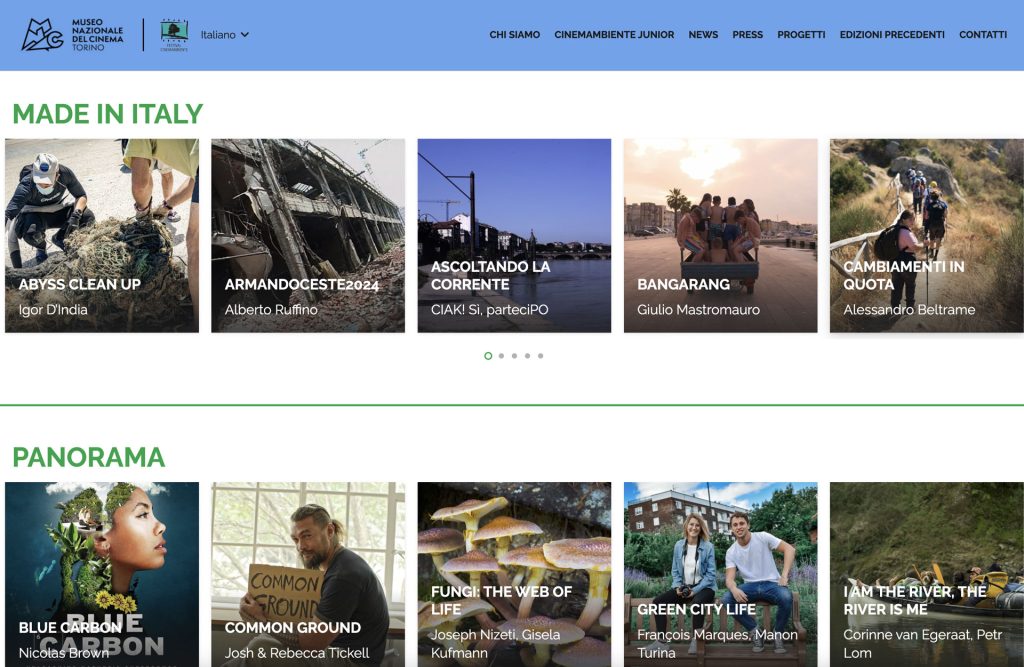
Task: Jump to the last carousel page dot
Action: 540,356
